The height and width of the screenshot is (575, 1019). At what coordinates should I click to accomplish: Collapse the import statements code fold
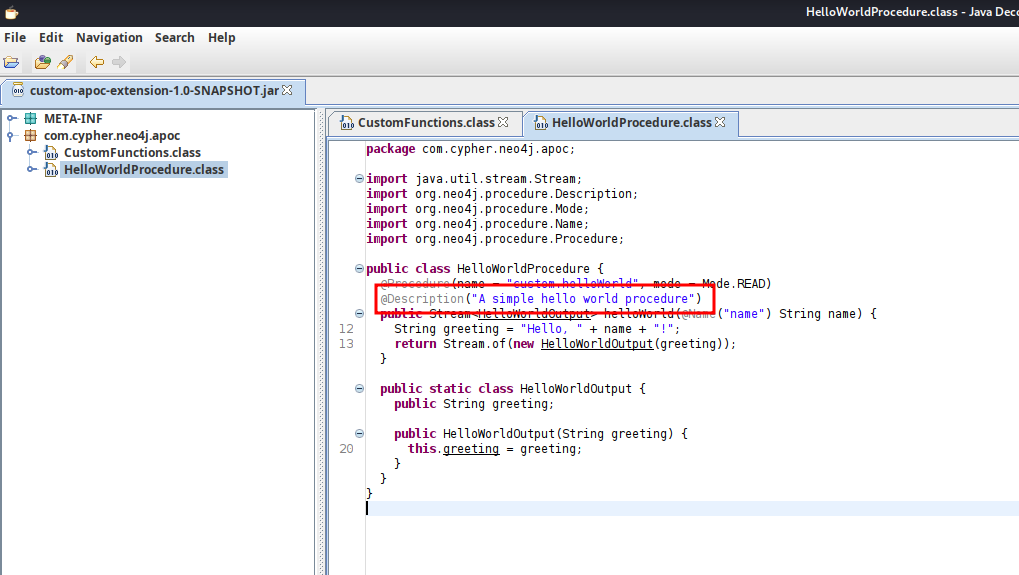(x=359, y=179)
